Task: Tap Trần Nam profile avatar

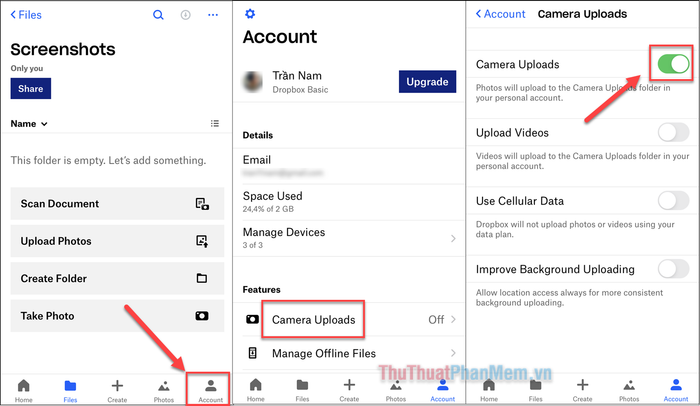Action: pos(253,81)
